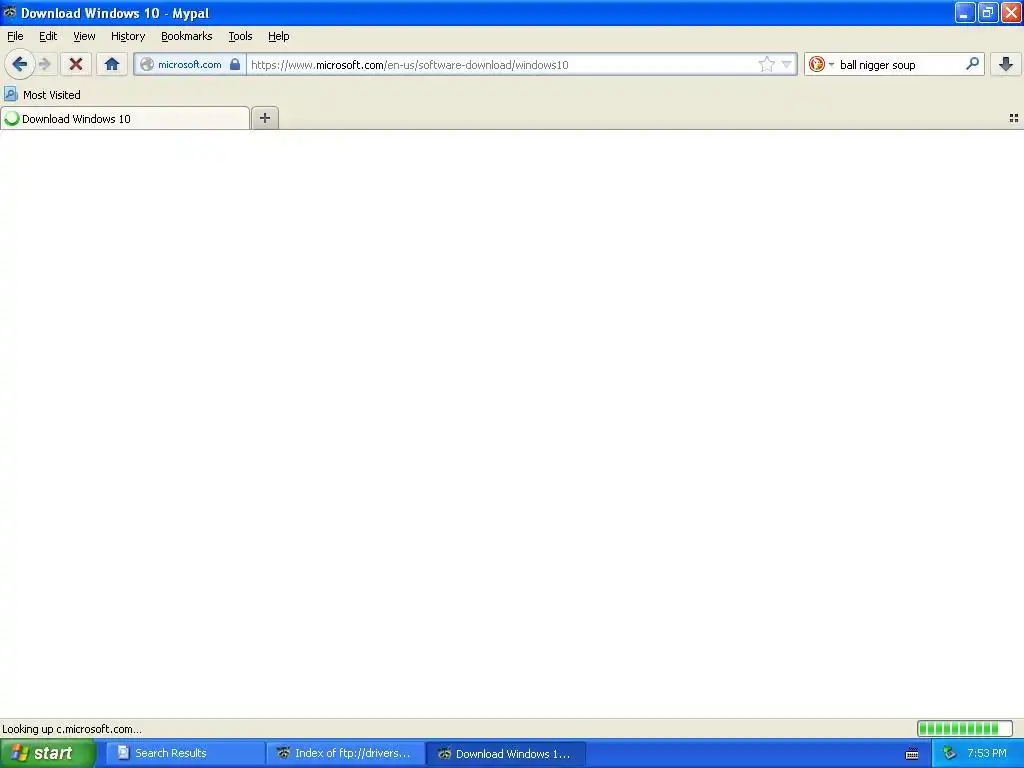This screenshot has width=1024, height=768.
Task: Open the History menu
Action: click(x=127, y=36)
